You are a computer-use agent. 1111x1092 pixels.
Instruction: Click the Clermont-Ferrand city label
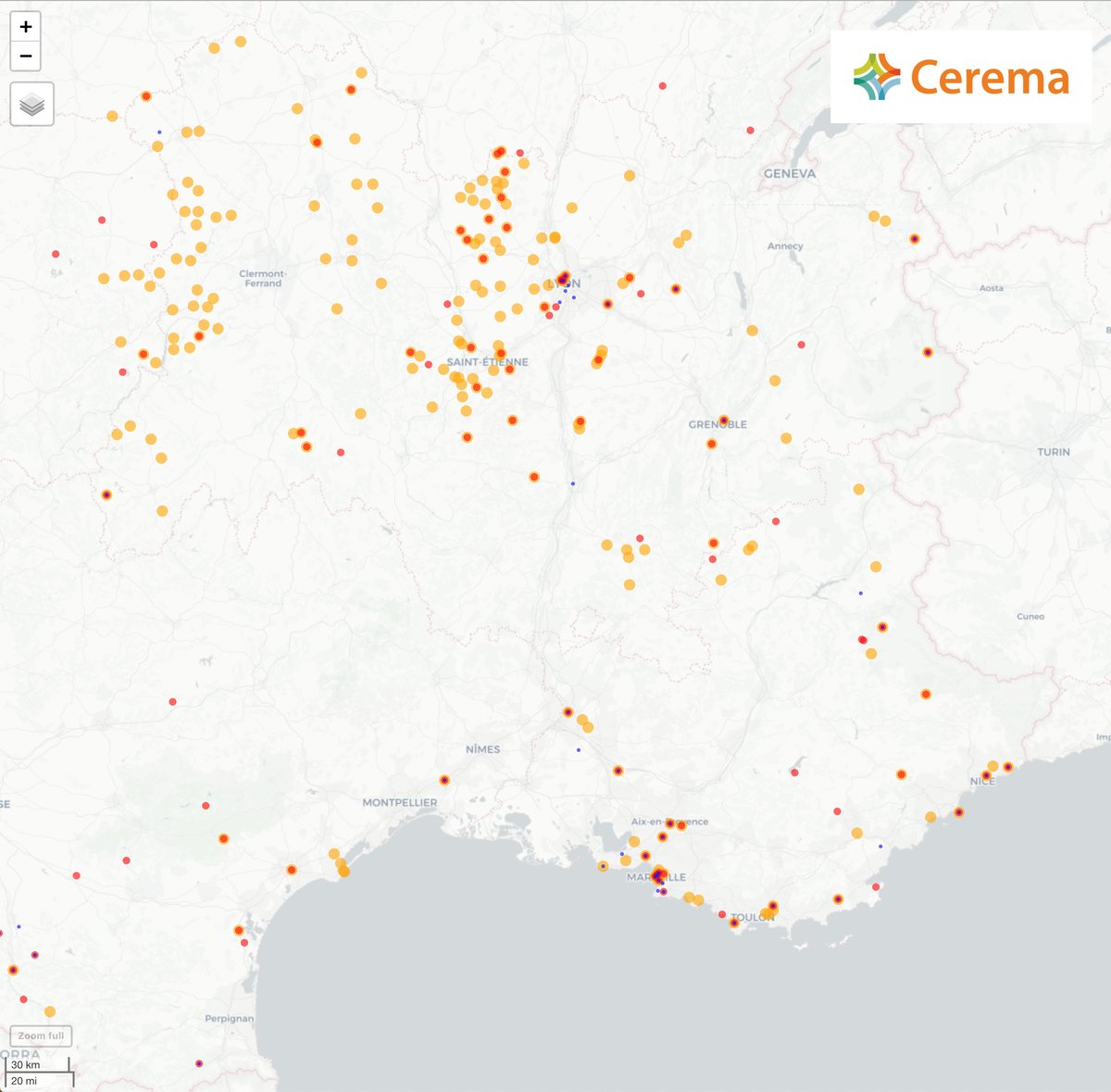263,278
